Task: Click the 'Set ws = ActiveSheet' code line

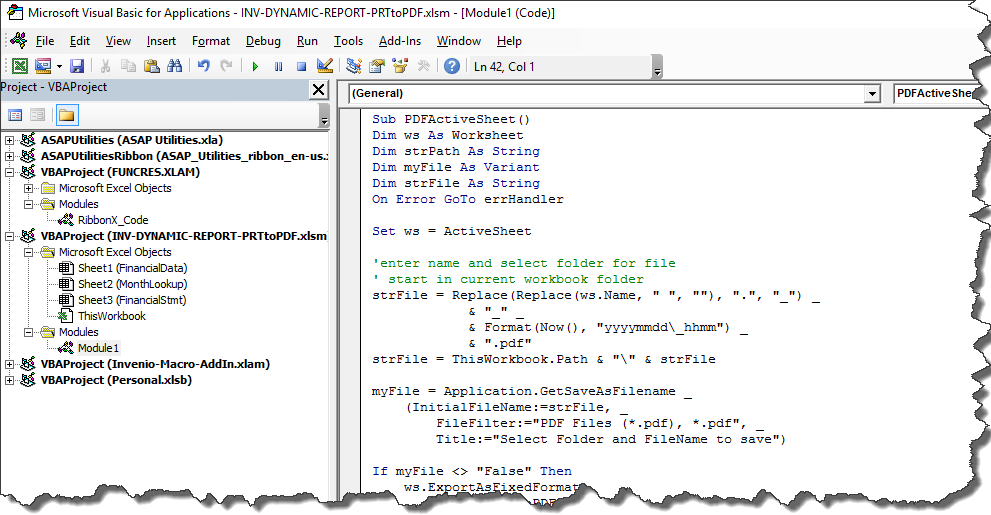Action: 452,231
